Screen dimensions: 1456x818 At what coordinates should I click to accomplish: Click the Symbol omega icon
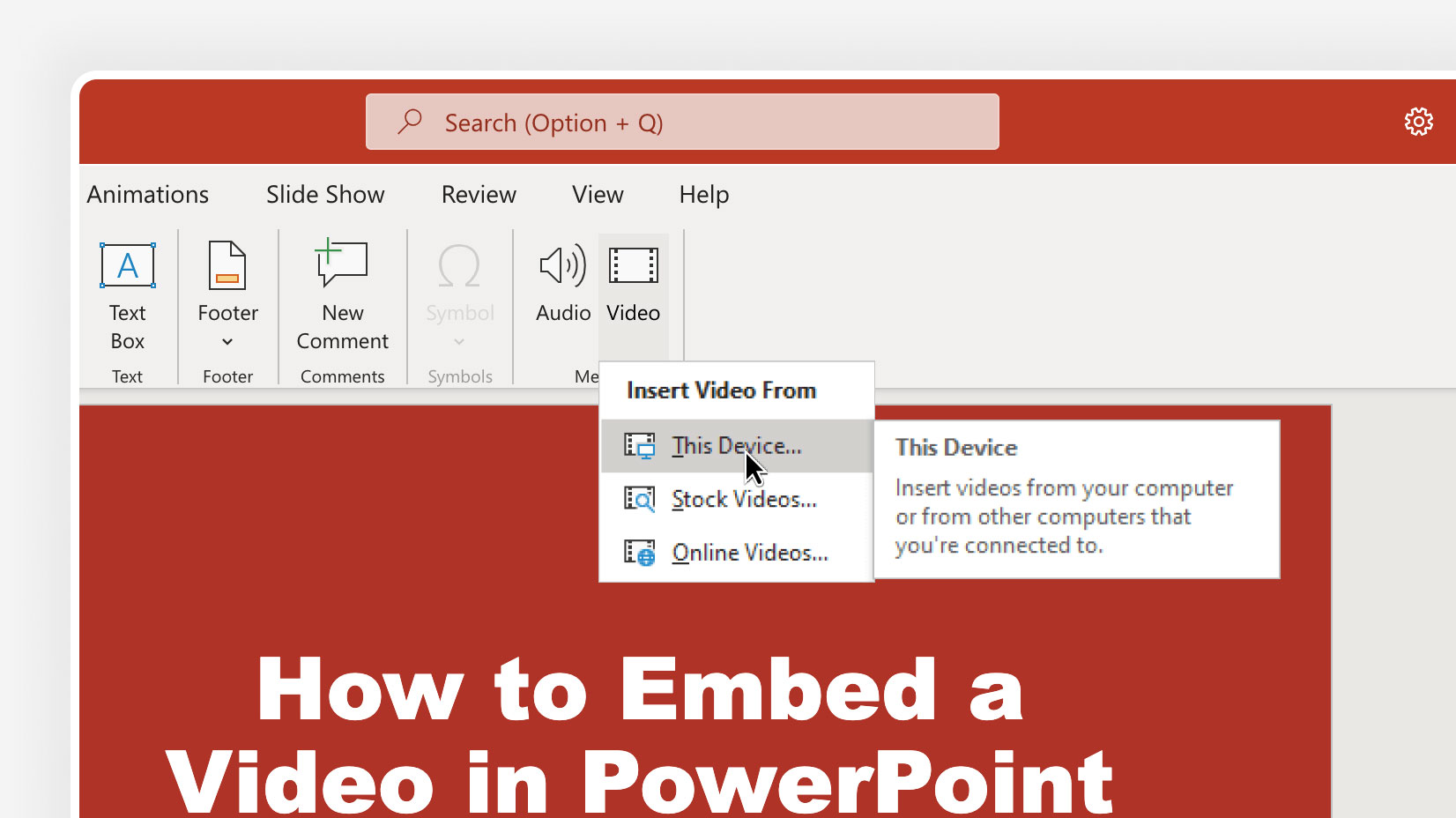[459, 265]
